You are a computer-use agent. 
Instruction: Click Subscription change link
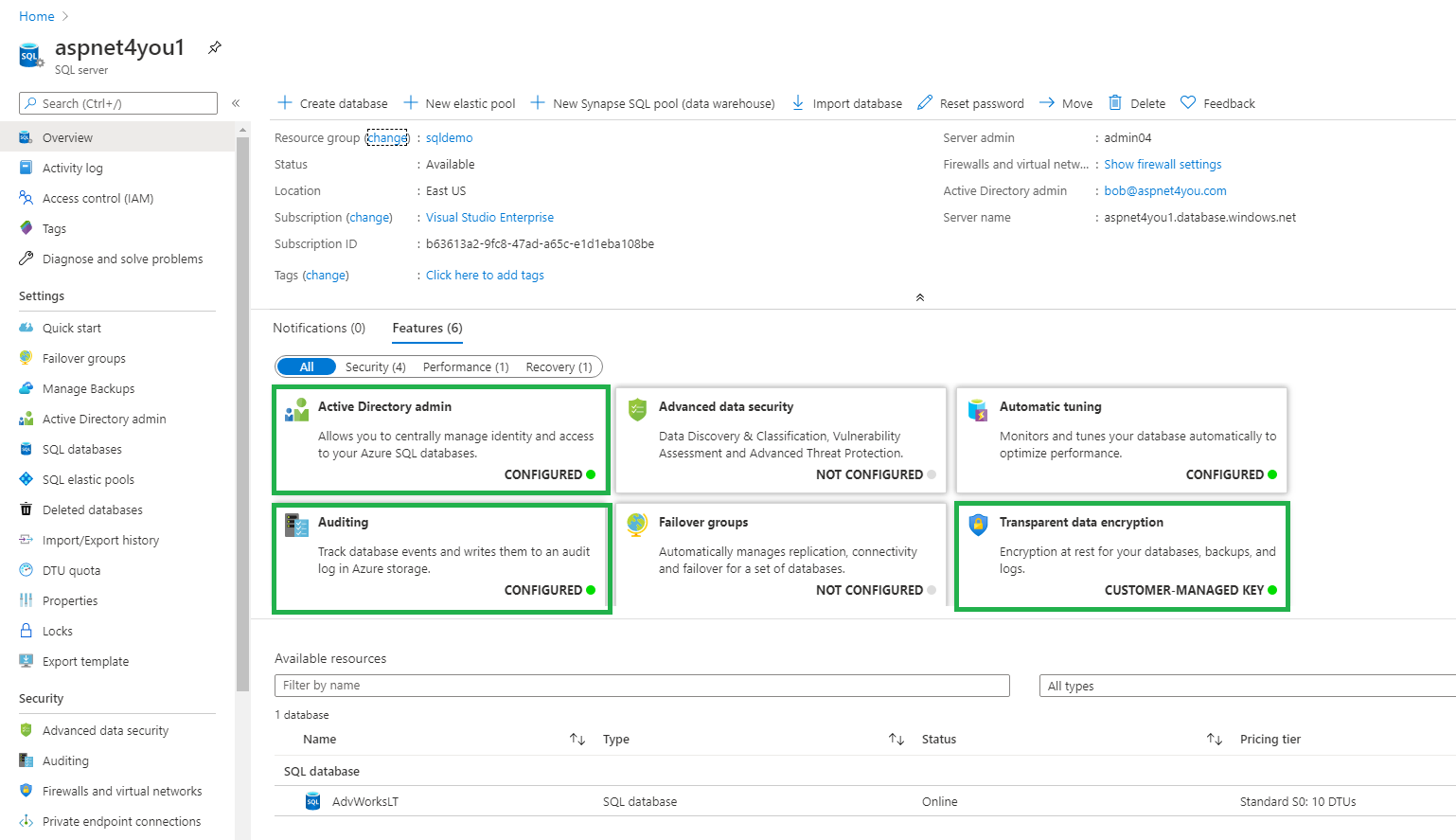[369, 217]
